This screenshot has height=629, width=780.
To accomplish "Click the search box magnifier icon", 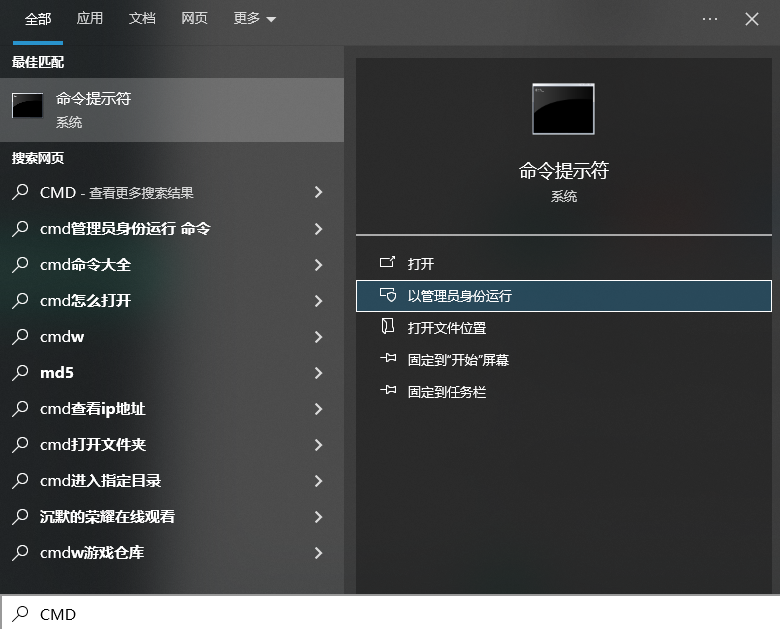I will tap(20, 614).
